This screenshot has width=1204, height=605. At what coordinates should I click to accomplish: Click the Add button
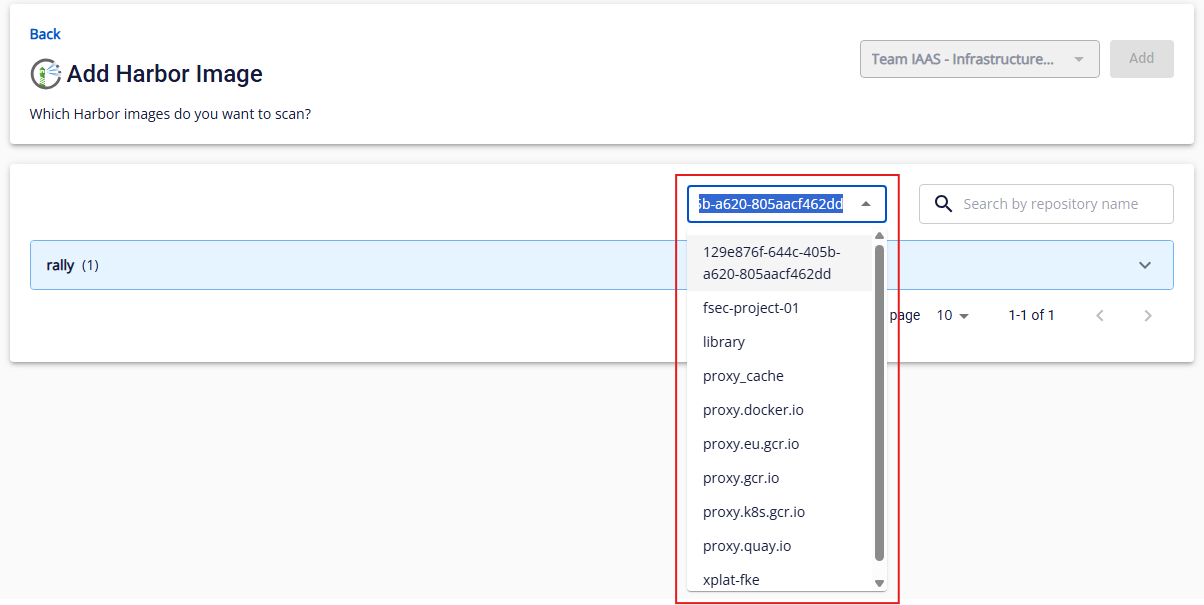(x=1141, y=59)
